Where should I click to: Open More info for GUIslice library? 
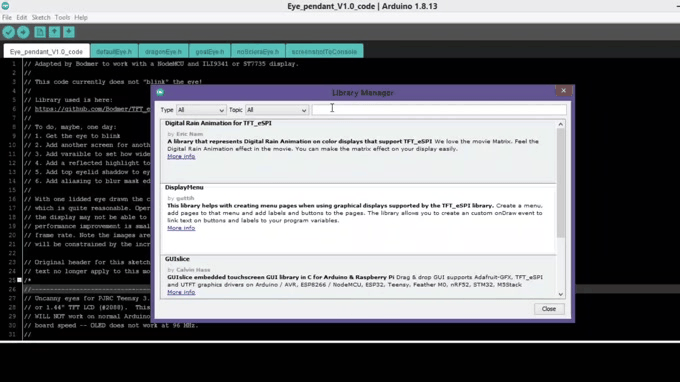point(181,292)
